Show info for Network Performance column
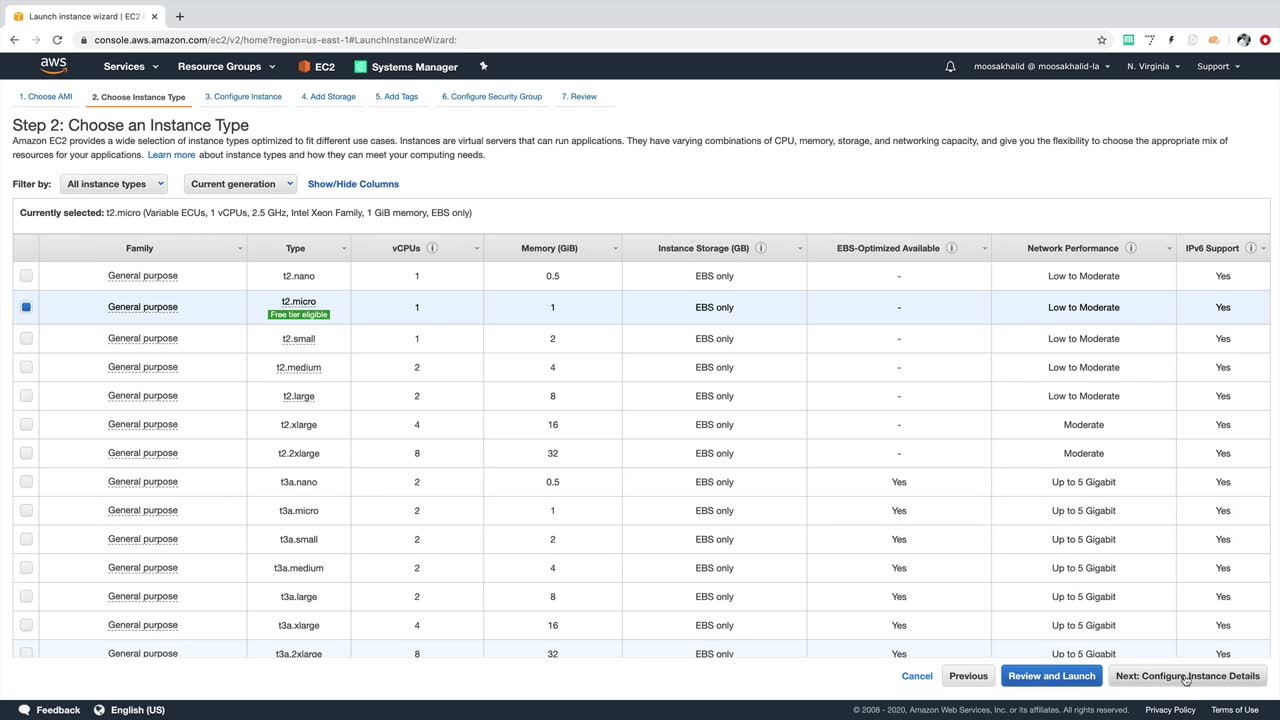 click(1130, 248)
